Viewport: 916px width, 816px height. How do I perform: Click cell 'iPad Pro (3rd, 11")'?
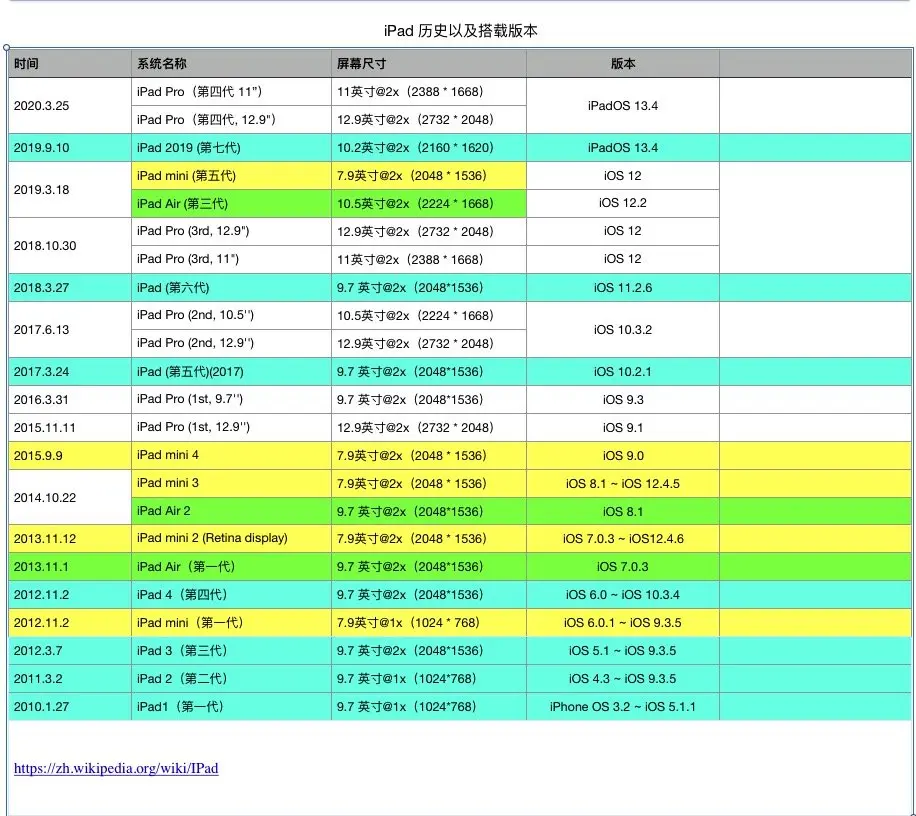tap(231, 259)
